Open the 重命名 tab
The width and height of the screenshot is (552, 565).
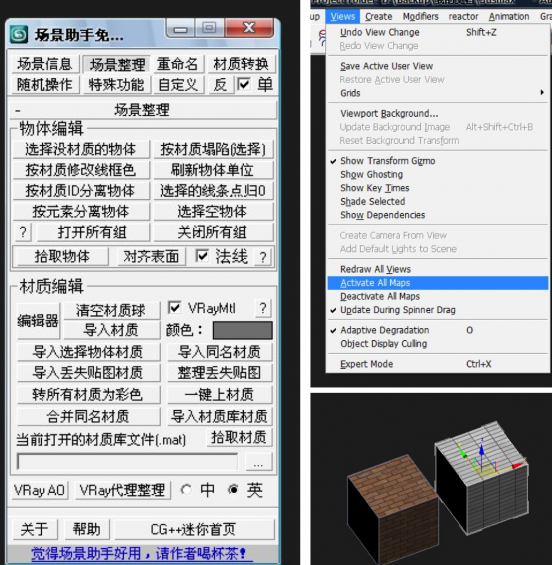[x=178, y=64]
